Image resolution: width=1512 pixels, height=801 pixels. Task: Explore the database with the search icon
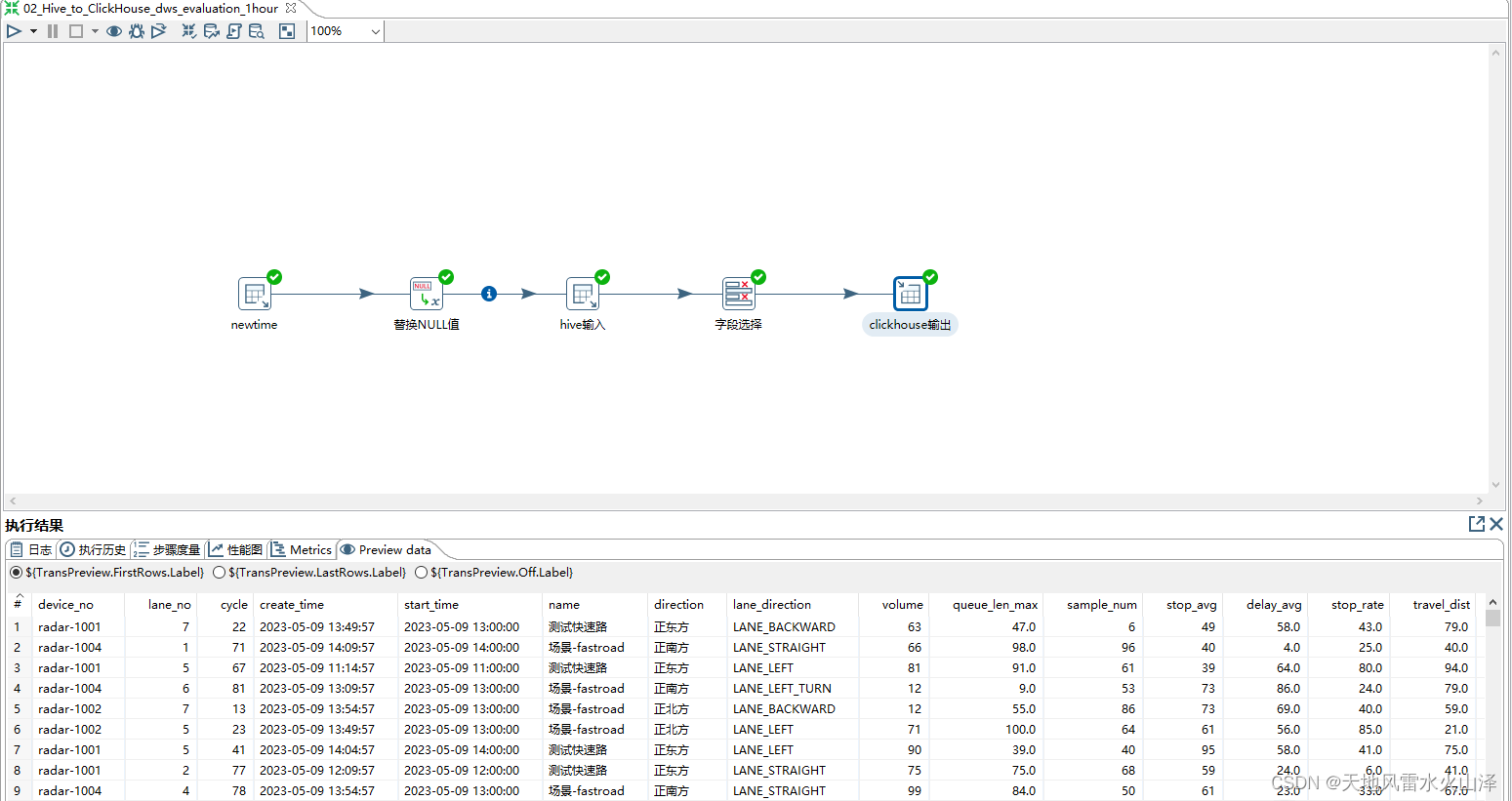click(257, 30)
